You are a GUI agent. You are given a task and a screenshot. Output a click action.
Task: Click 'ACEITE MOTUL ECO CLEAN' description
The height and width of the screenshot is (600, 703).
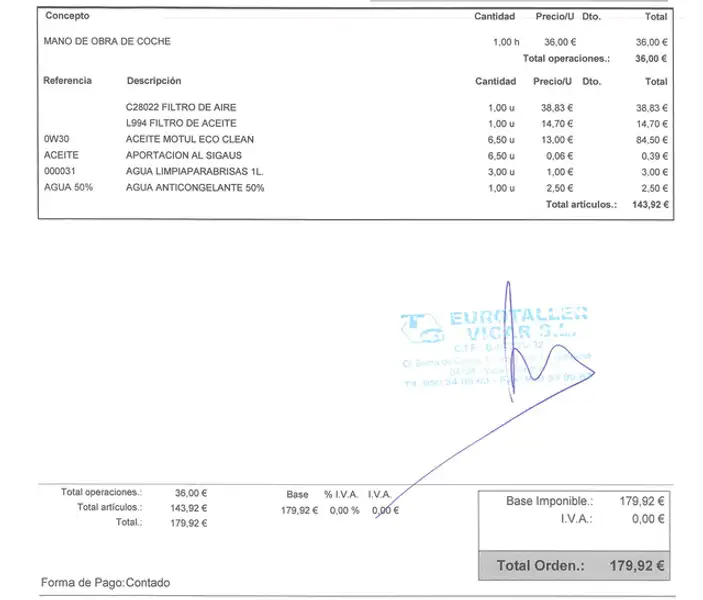tap(190, 139)
